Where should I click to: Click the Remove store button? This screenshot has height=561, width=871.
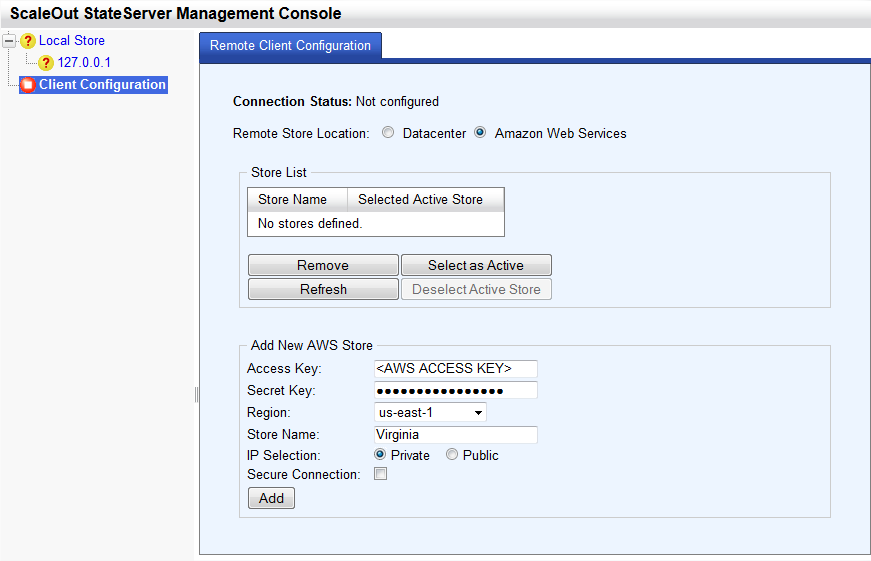click(x=323, y=265)
